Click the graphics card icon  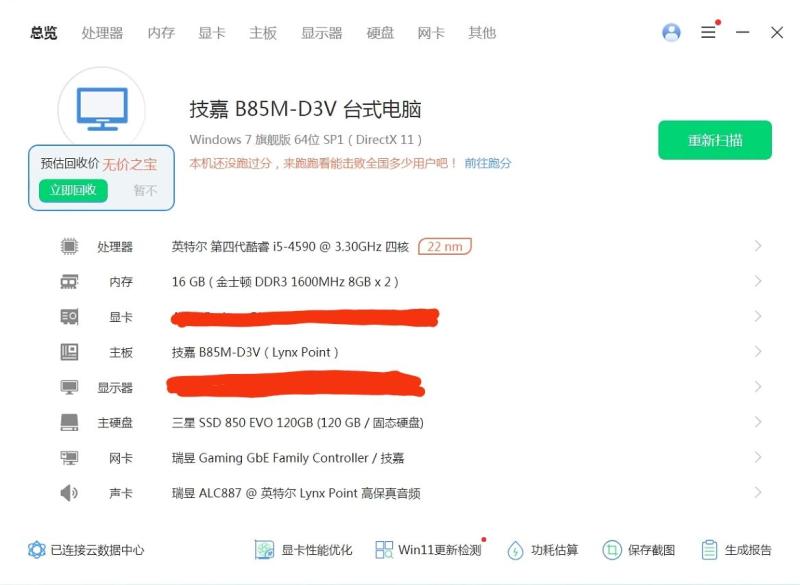(x=69, y=317)
